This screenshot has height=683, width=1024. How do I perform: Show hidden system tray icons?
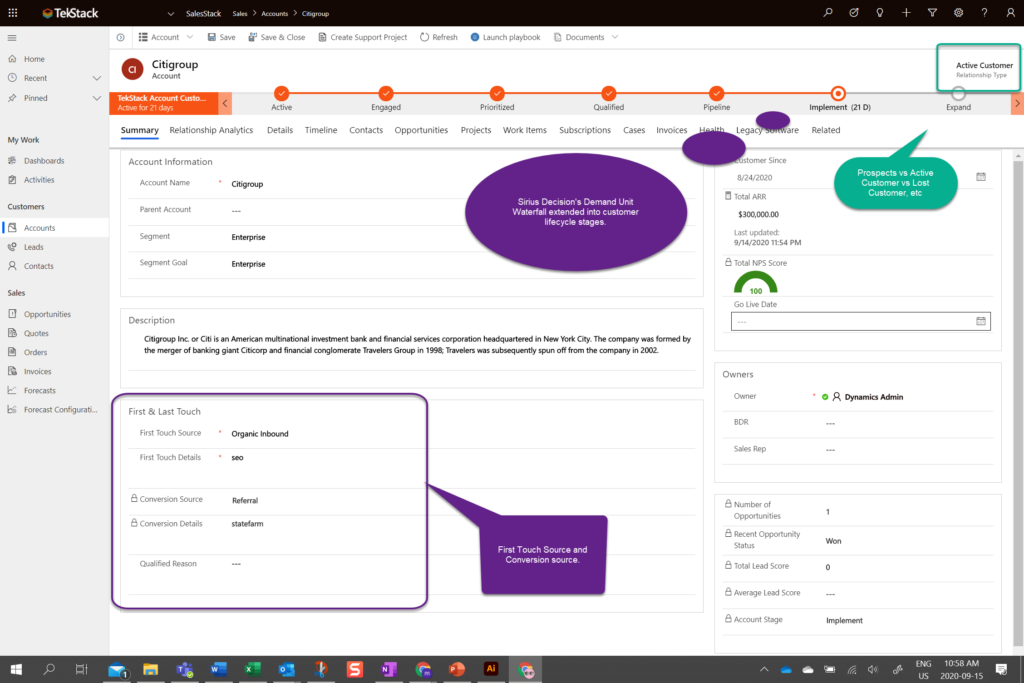tap(763, 669)
